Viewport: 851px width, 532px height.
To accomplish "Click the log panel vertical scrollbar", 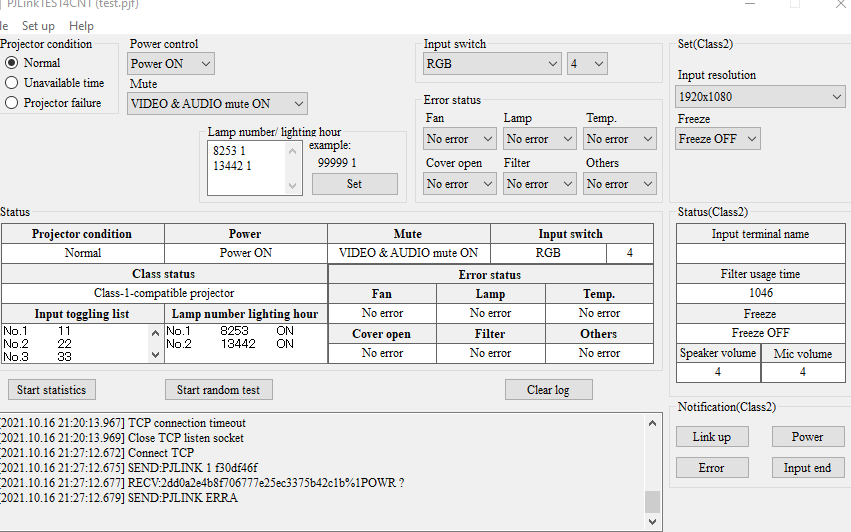I will point(652,470).
